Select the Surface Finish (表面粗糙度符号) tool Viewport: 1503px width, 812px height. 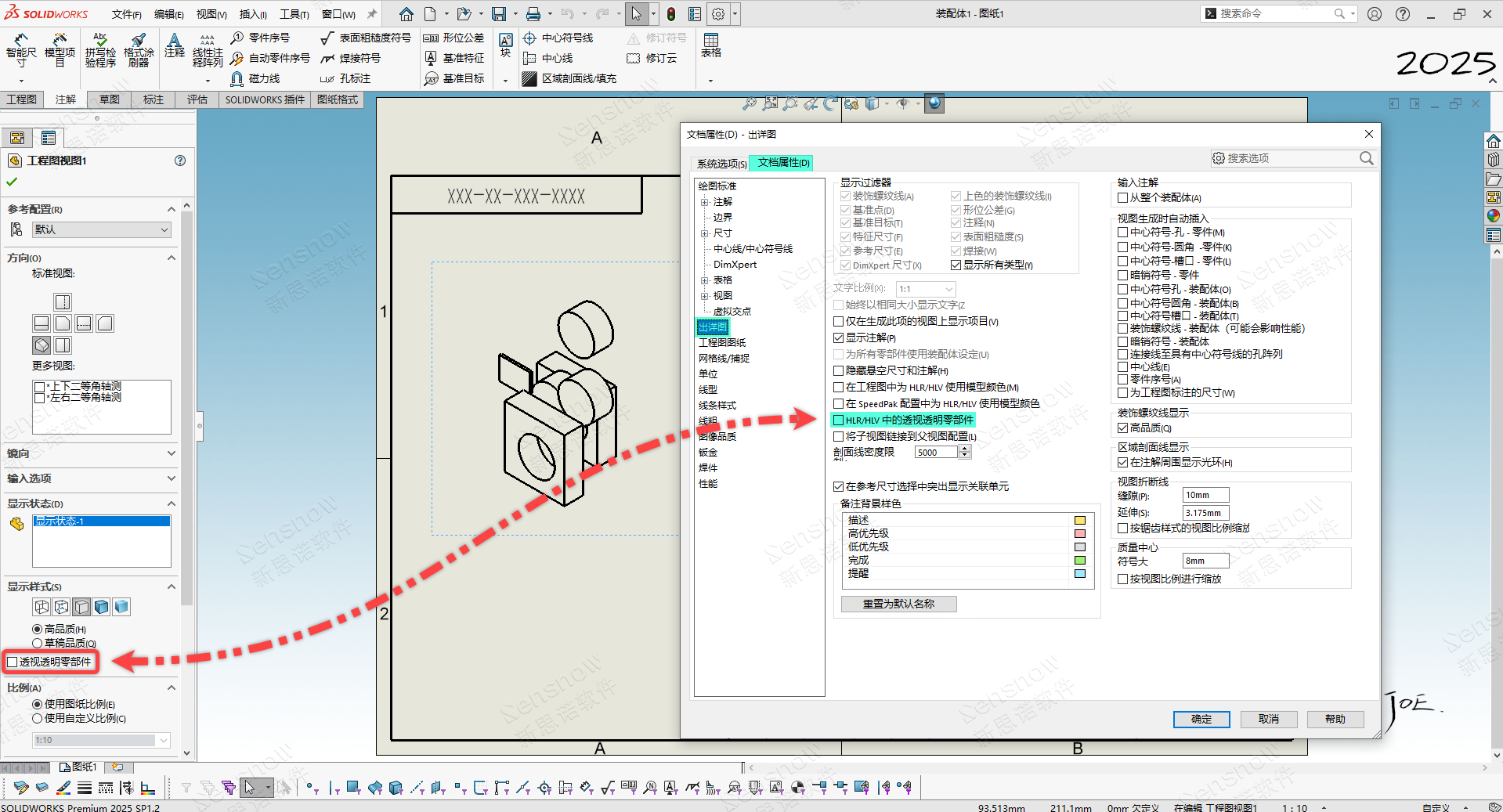click(x=328, y=38)
